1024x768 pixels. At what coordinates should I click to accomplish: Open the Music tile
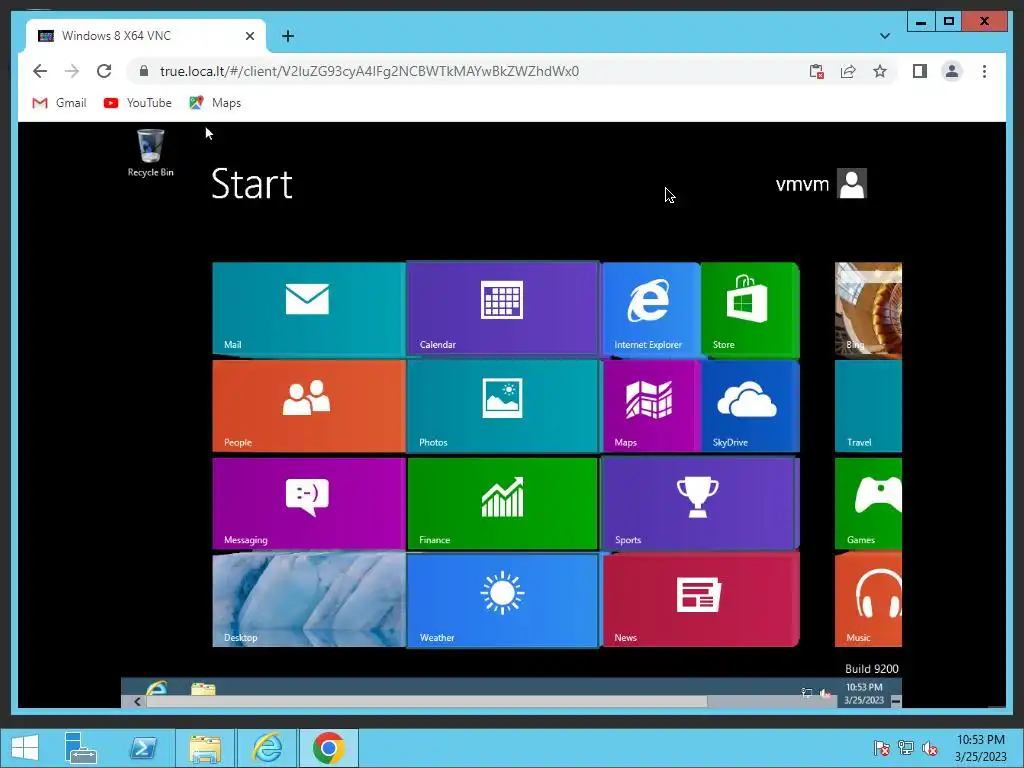coord(868,601)
